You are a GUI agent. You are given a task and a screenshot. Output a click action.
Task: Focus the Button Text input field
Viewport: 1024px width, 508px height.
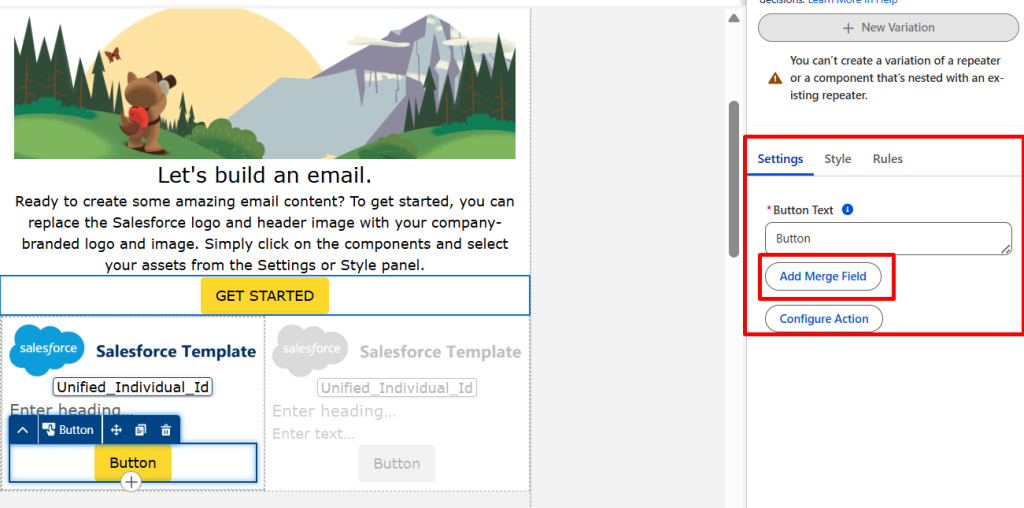888,238
